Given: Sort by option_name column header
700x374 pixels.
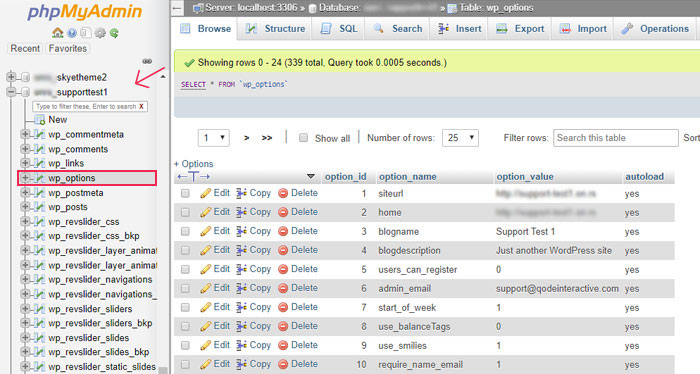Looking at the screenshot, I should (x=408, y=177).
